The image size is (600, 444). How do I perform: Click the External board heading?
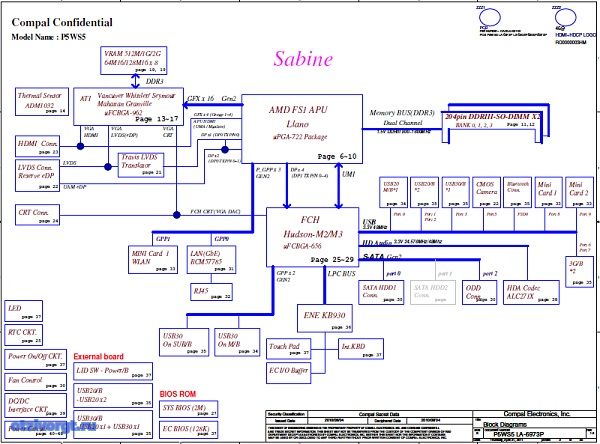[x=98, y=356]
